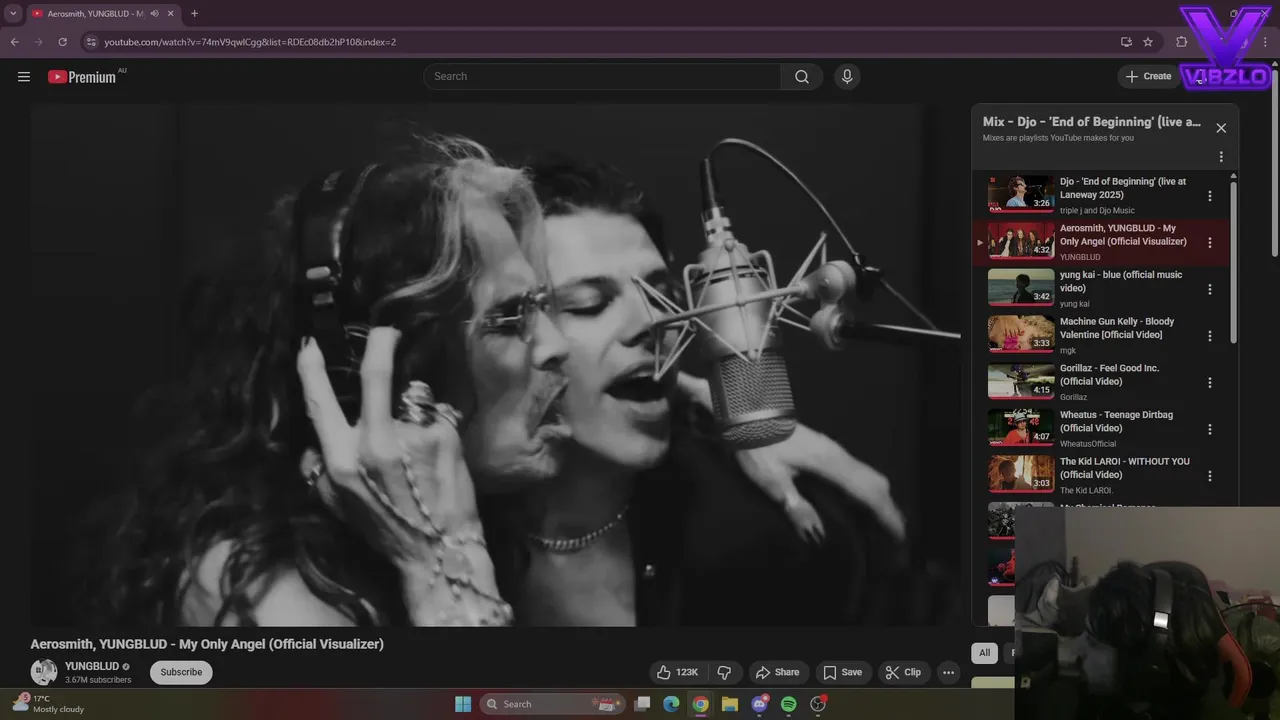Open options for Gorillaz Feel Good Inc.

1210,383
